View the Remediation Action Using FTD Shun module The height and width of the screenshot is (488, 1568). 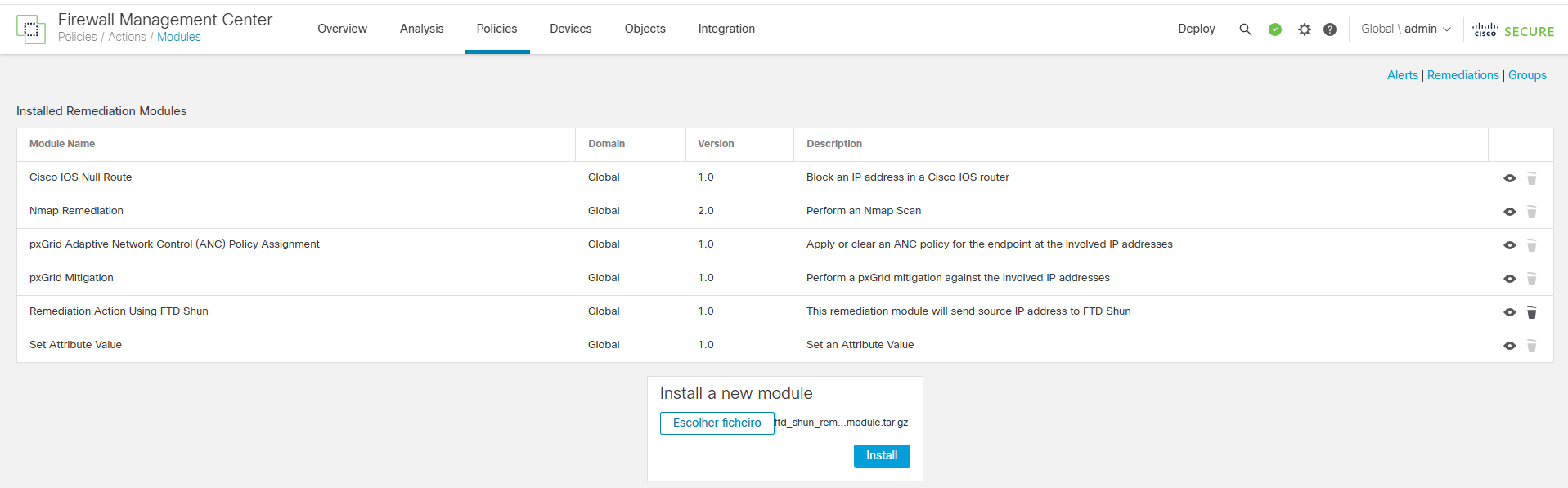pyautogui.click(x=1510, y=312)
